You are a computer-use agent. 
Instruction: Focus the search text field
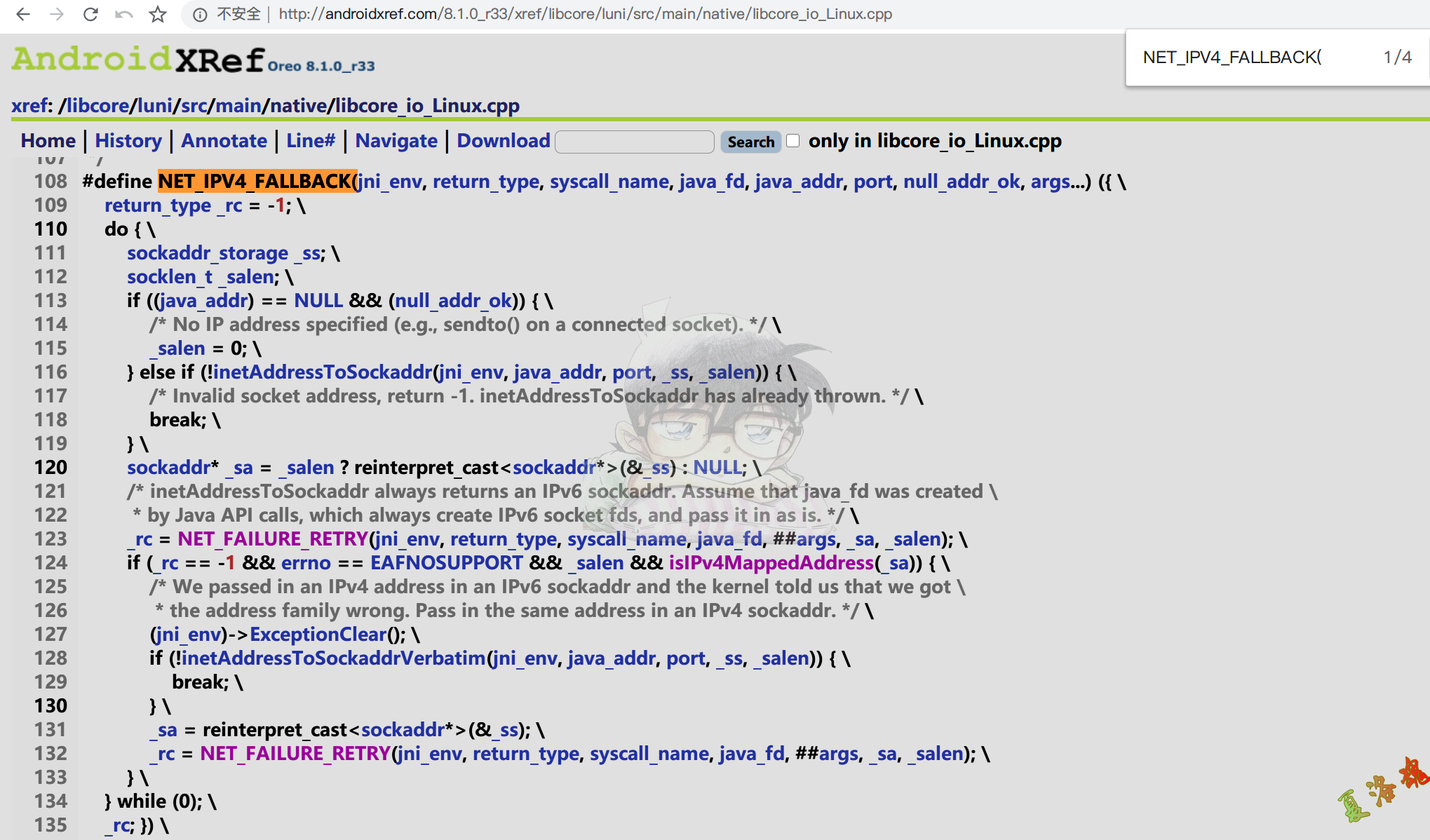coord(634,142)
